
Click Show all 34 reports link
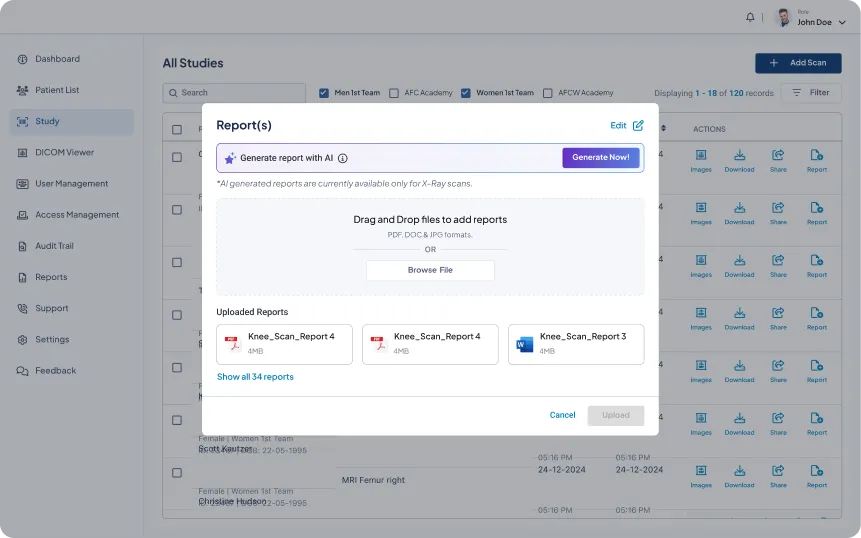coord(255,377)
